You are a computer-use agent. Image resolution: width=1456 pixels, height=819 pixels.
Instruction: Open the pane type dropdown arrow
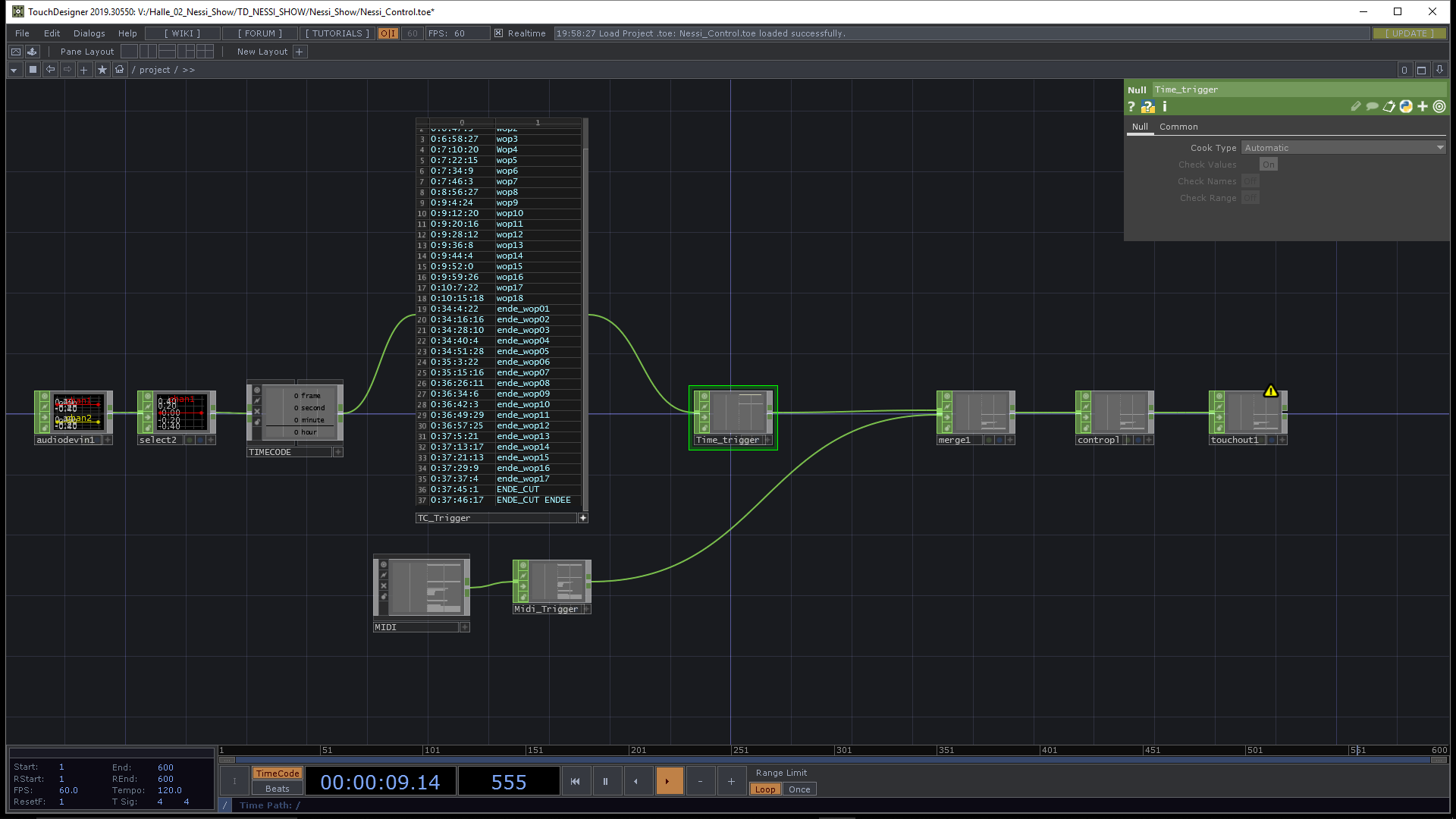tap(14, 70)
